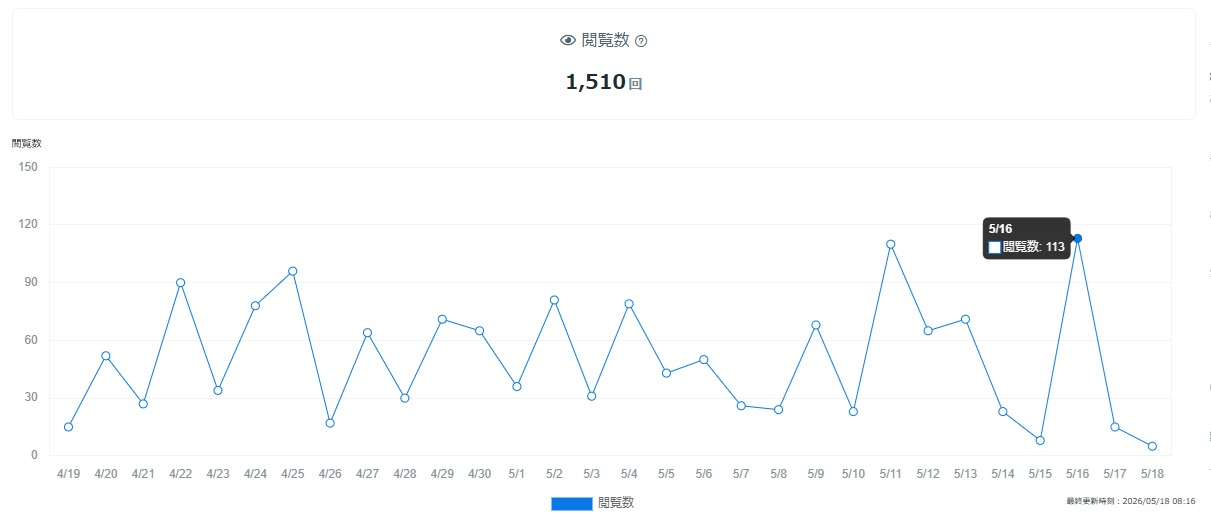Click the 60 y-axis value label
Screen dimensions: 1211x520
(31, 340)
